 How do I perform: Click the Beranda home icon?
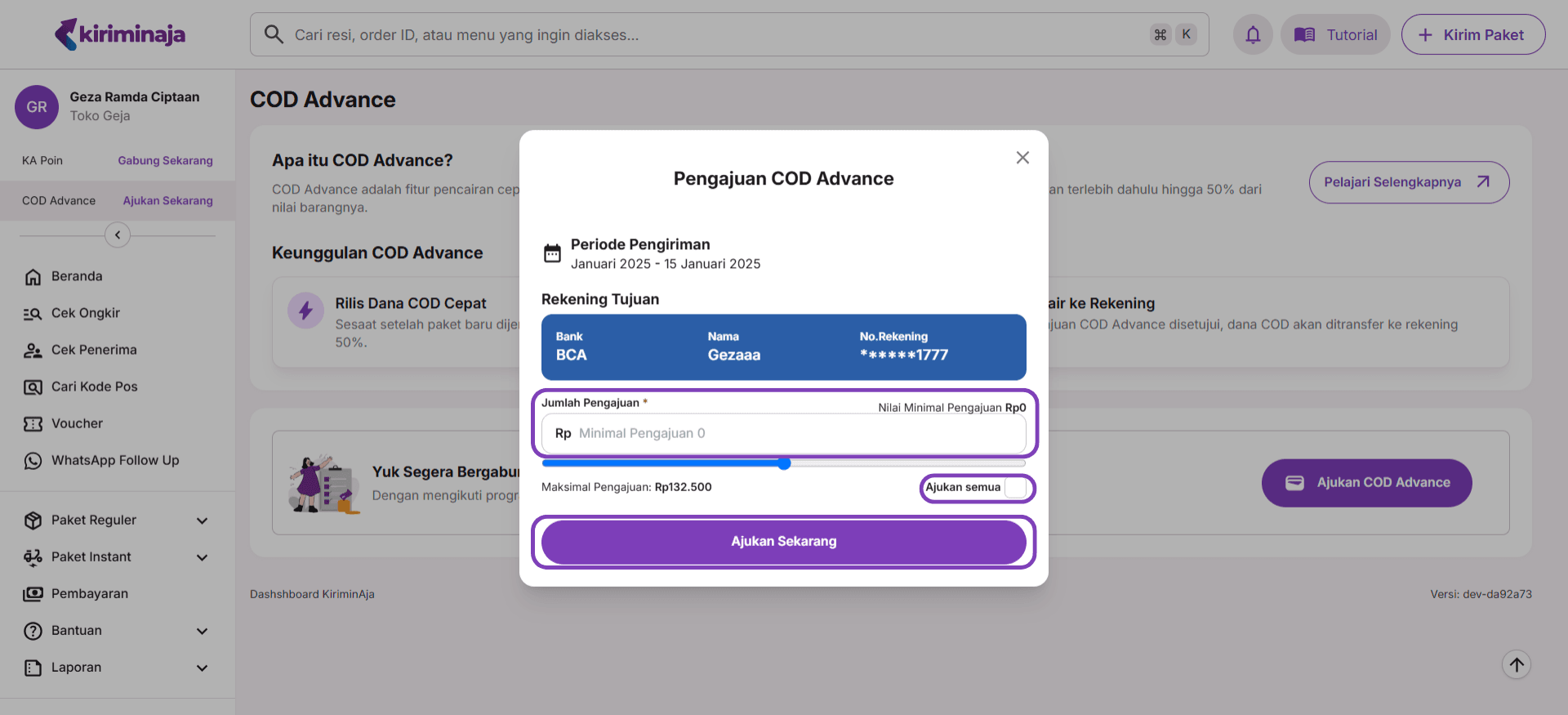click(x=33, y=277)
